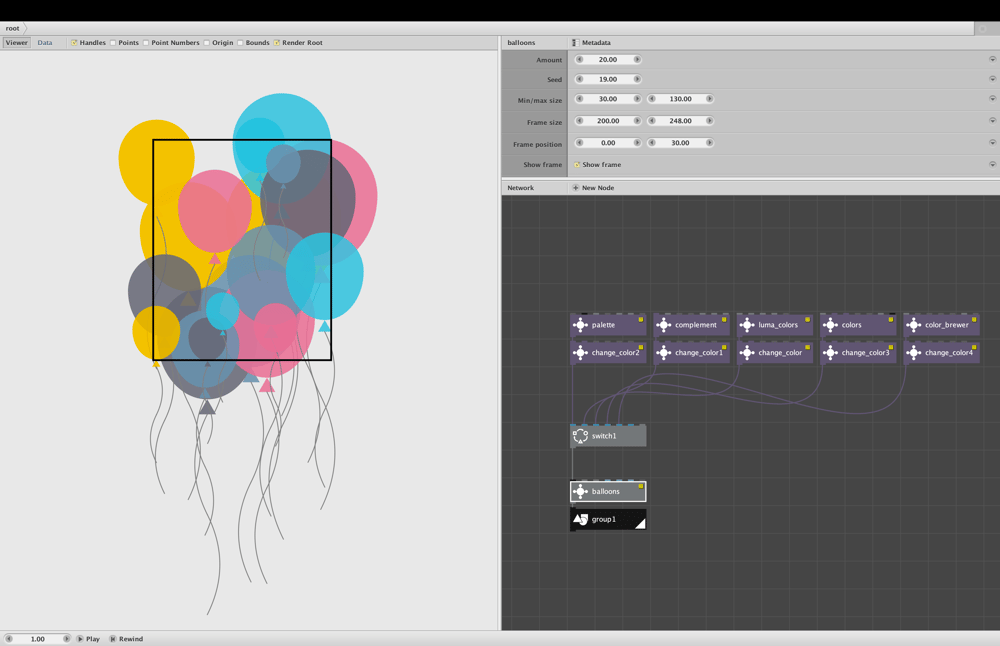
Task: Click the New Node button
Action: [x=593, y=188]
